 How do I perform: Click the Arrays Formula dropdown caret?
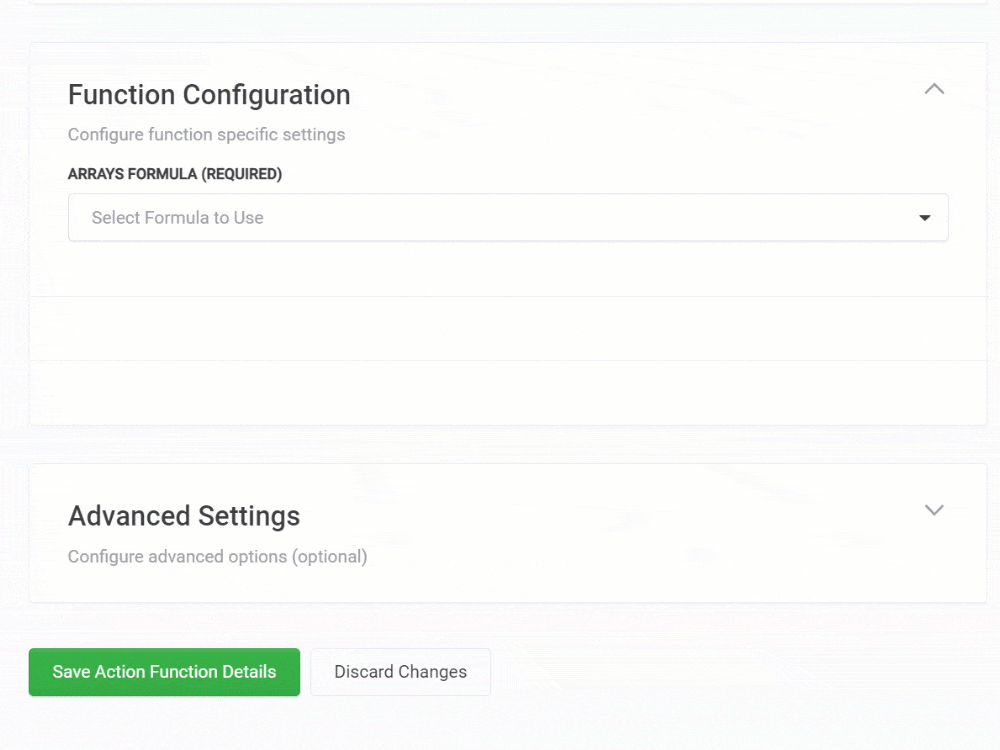click(x=925, y=218)
